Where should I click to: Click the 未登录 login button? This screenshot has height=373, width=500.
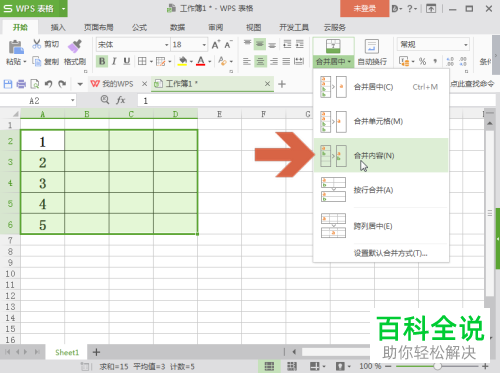365,8
